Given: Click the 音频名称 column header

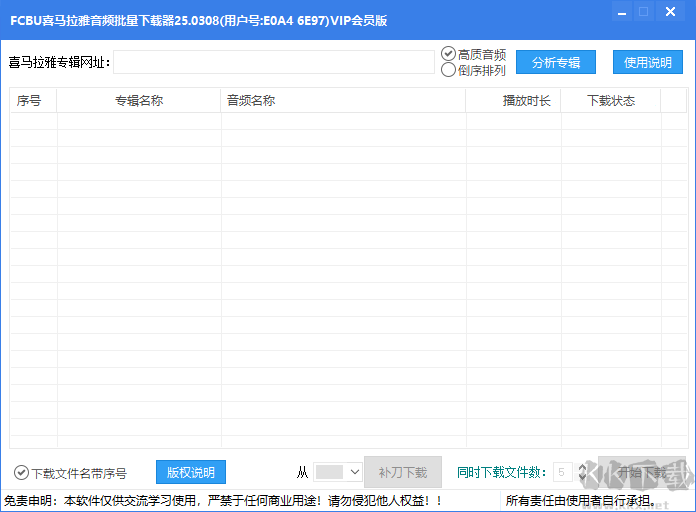Looking at the screenshot, I should (x=343, y=101).
